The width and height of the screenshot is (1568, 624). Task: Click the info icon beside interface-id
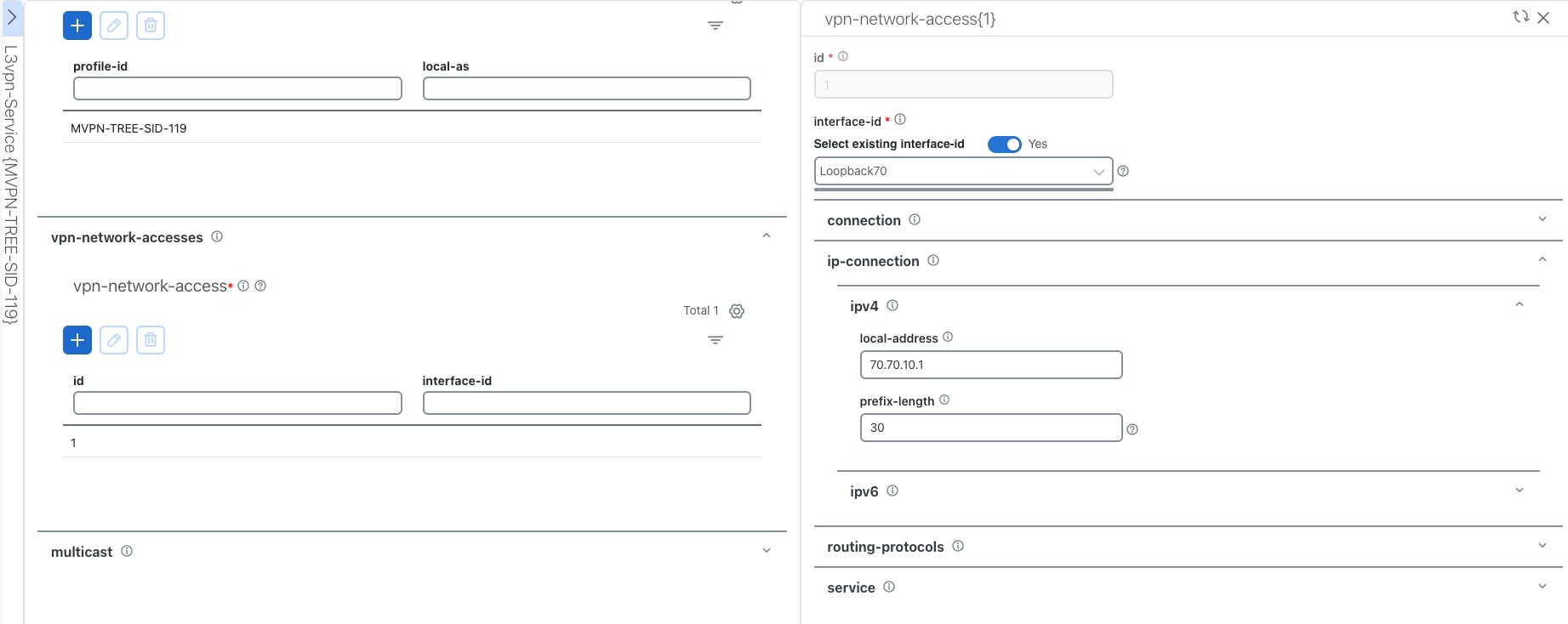tap(900, 119)
